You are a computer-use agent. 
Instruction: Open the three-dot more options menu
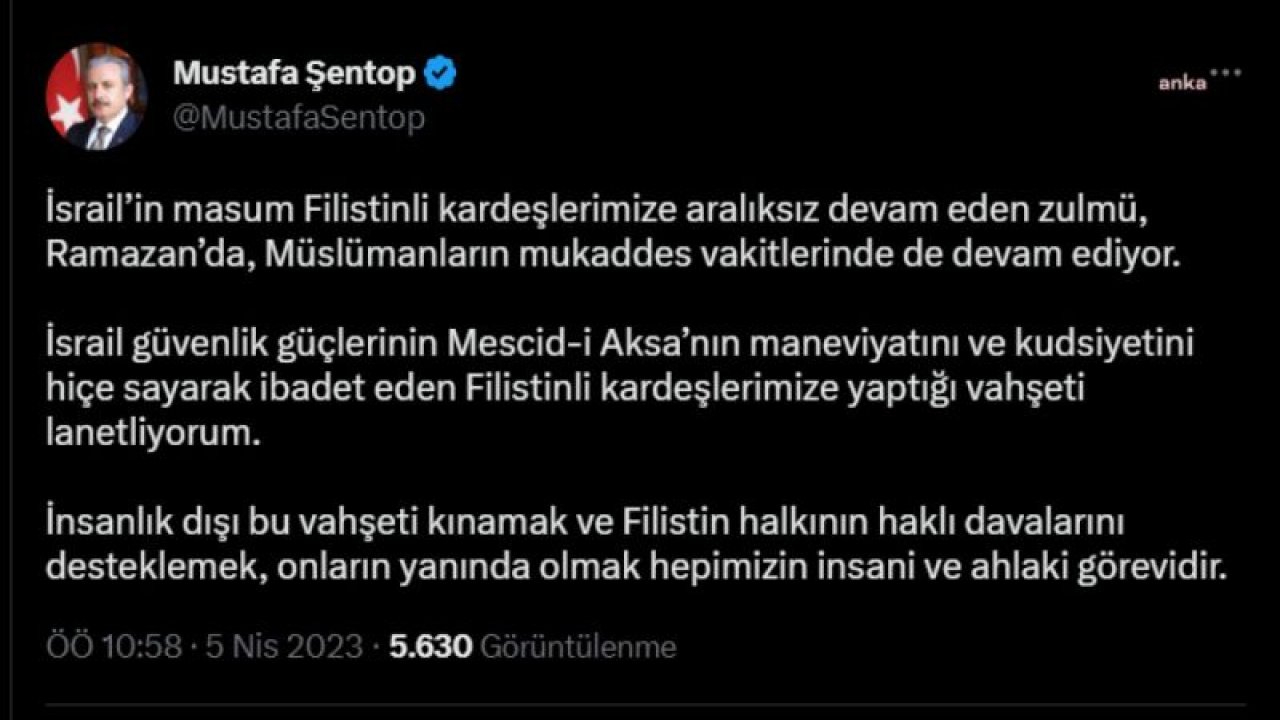click(x=1225, y=72)
